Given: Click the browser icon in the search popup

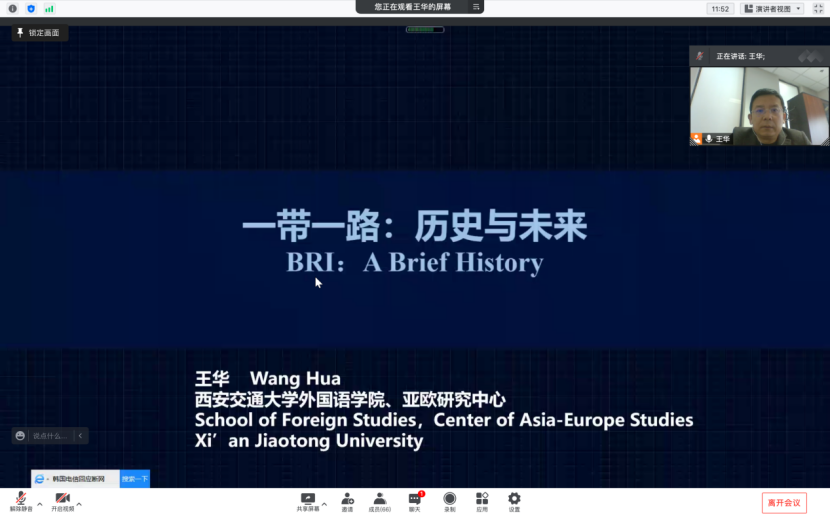Looking at the screenshot, I should (40, 479).
